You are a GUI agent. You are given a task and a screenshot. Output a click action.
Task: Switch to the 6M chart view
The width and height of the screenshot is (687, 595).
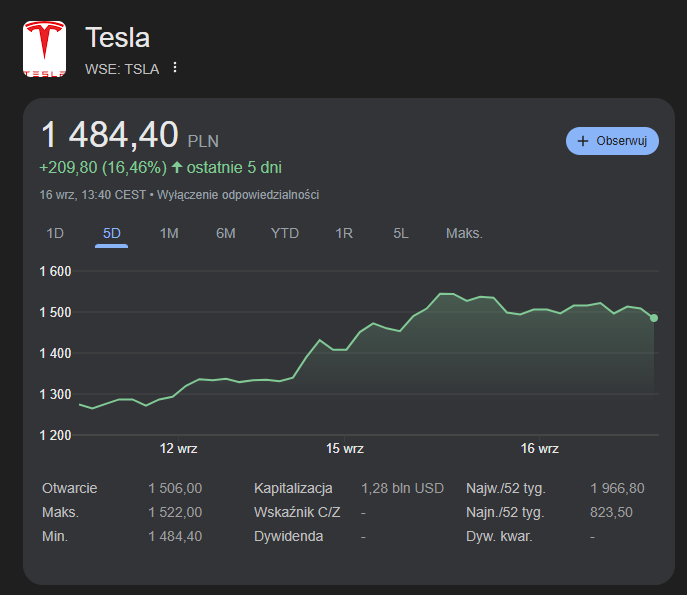click(x=226, y=233)
